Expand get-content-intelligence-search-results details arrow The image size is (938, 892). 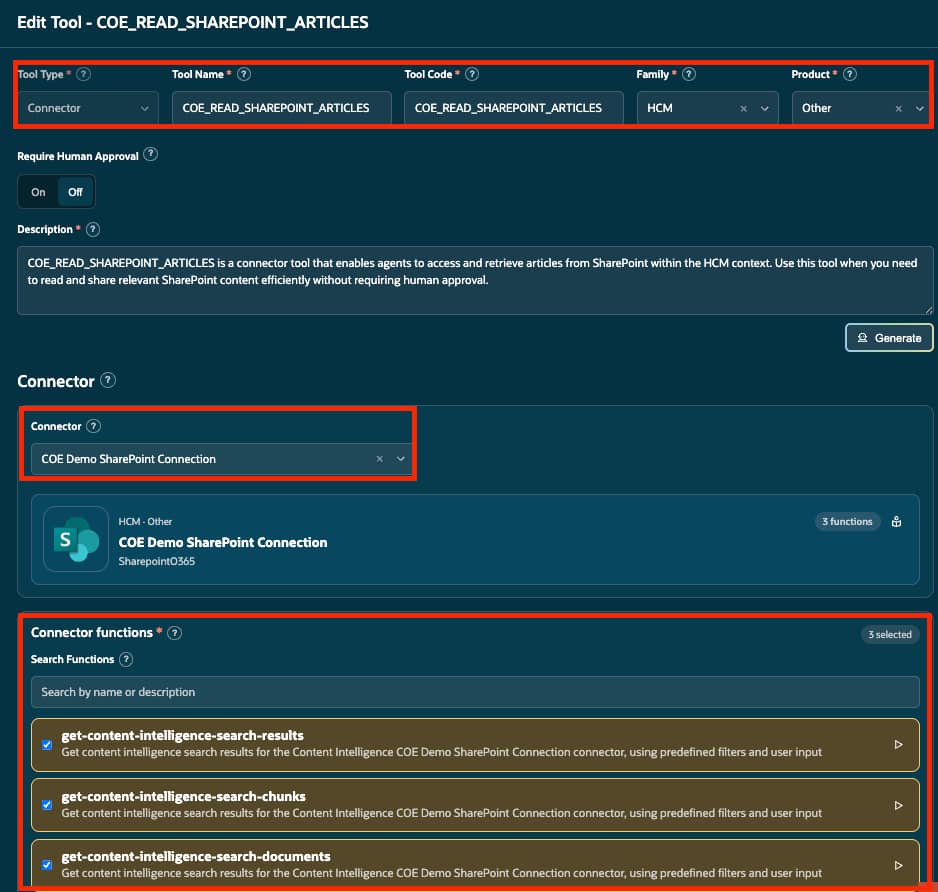[898, 744]
